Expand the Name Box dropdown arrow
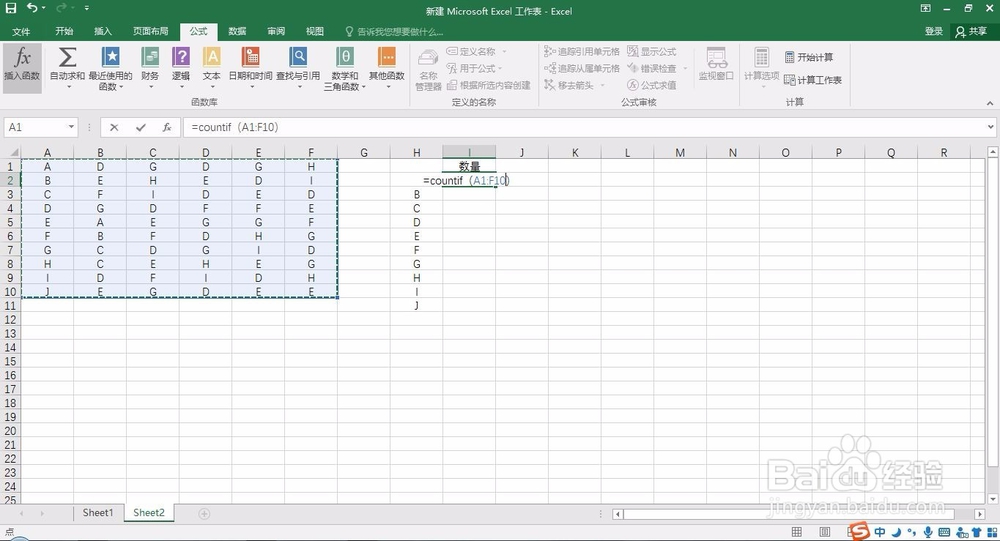Screen dimensions: 1000x541 click(x=71, y=127)
